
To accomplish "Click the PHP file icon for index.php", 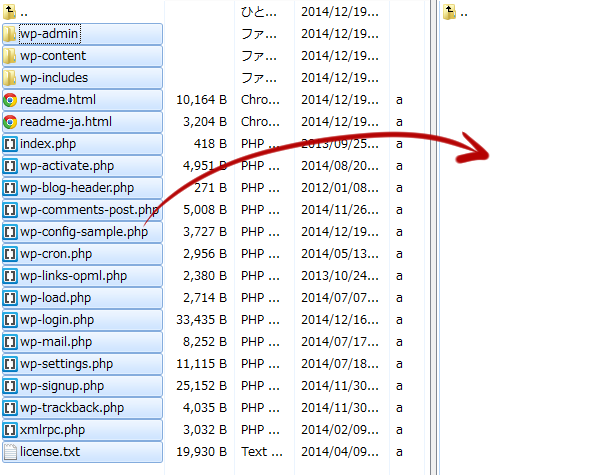I will pos(10,144).
